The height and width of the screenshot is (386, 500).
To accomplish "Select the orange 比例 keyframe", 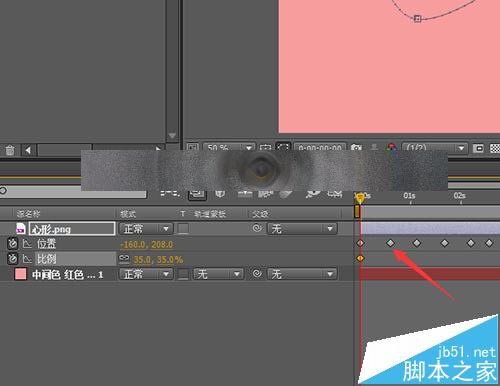I will tap(360, 258).
